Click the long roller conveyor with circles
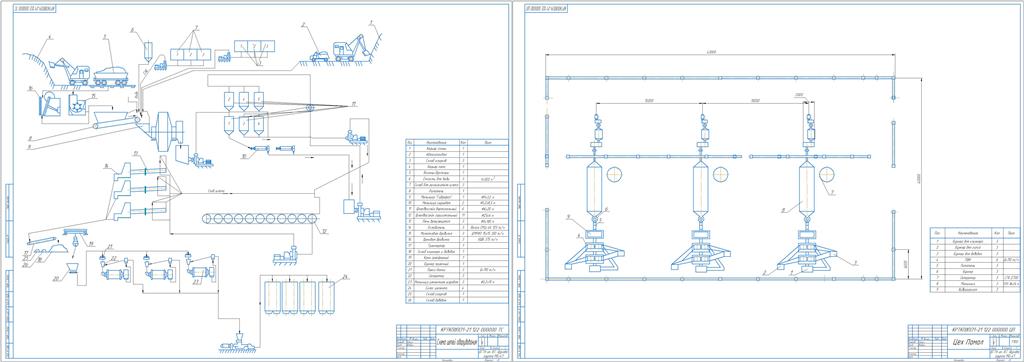The height and width of the screenshot is (362, 1024). [260, 220]
